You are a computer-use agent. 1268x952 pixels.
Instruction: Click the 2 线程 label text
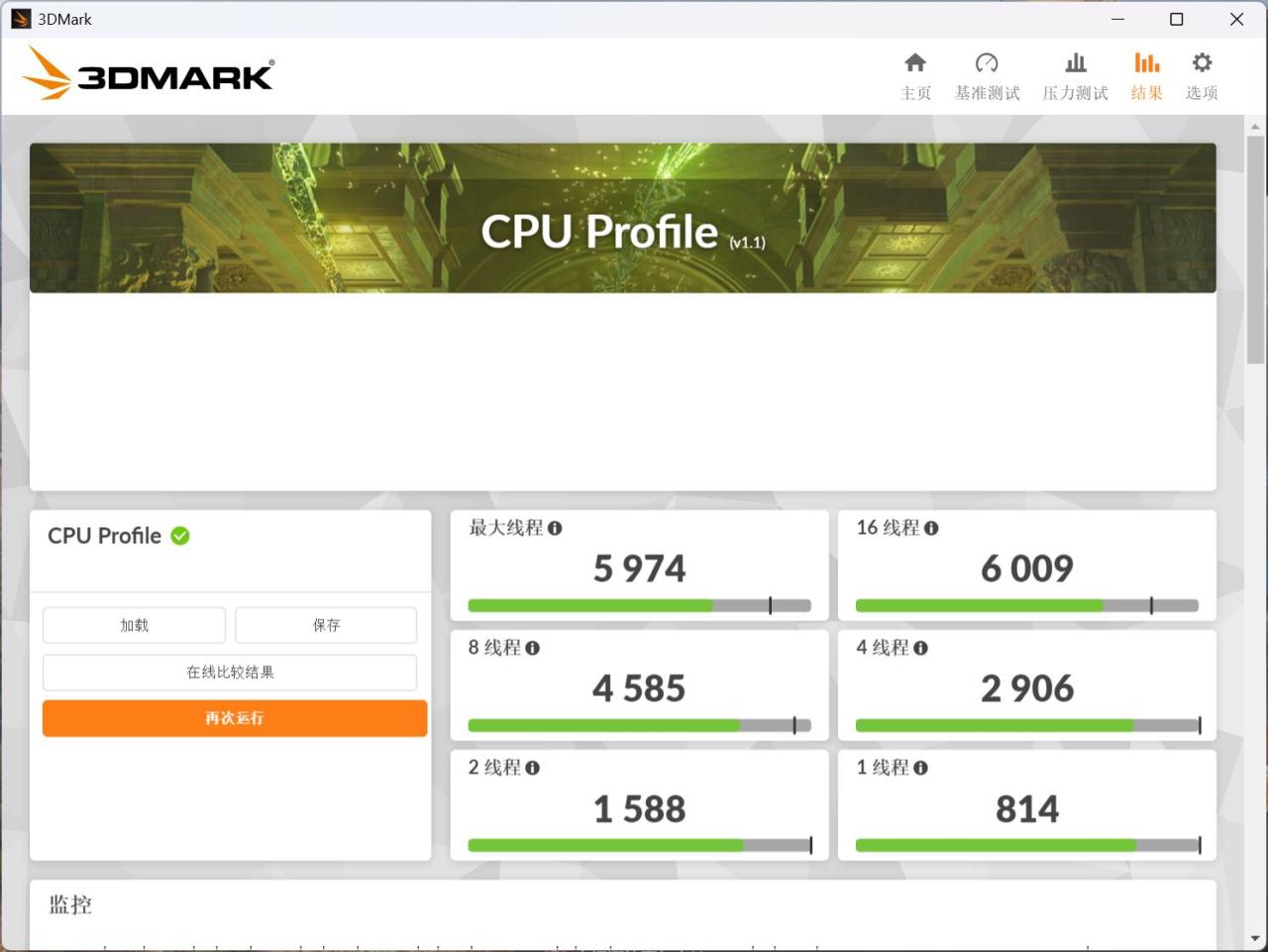coord(494,768)
